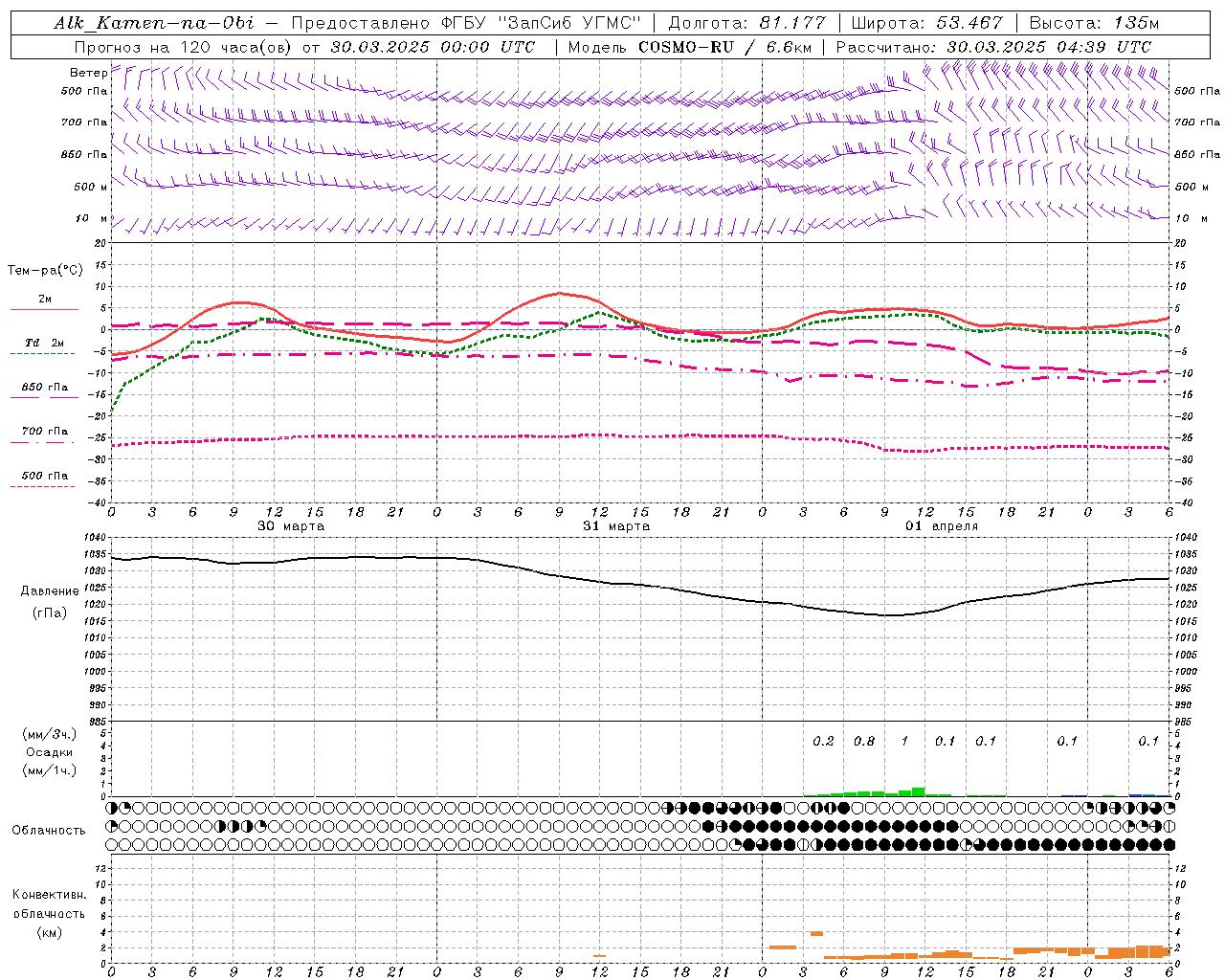
Task: Select the longitude text "Долгота: 81.177"
Action: [747, 23]
